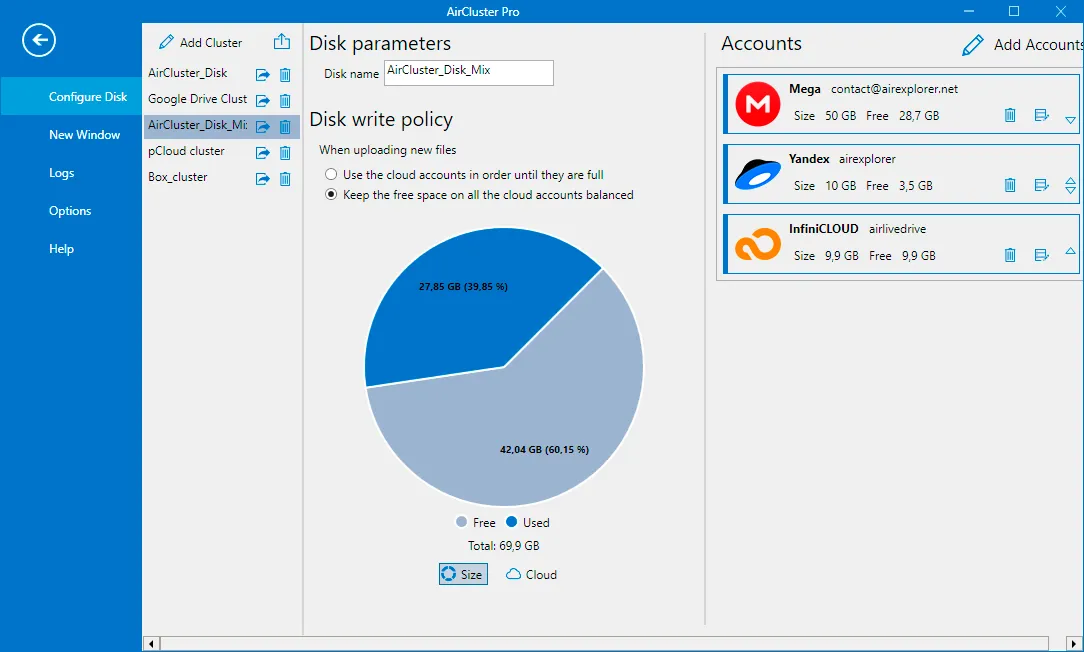Click the edit list icon for Mega
Viewport: 1084px width, 652px height.
click(1041, 115)
